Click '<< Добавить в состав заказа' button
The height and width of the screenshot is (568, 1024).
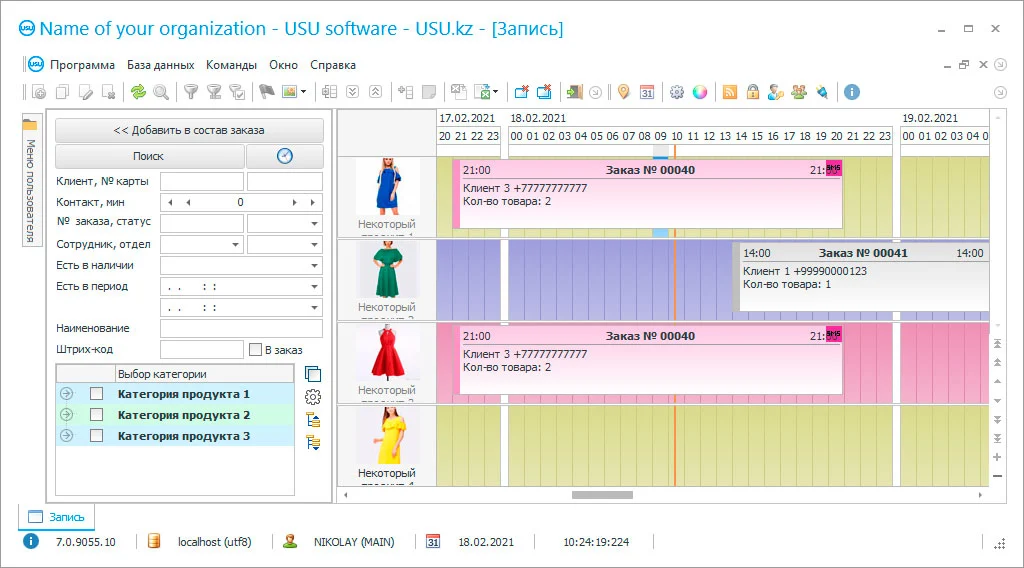point(189,130)
